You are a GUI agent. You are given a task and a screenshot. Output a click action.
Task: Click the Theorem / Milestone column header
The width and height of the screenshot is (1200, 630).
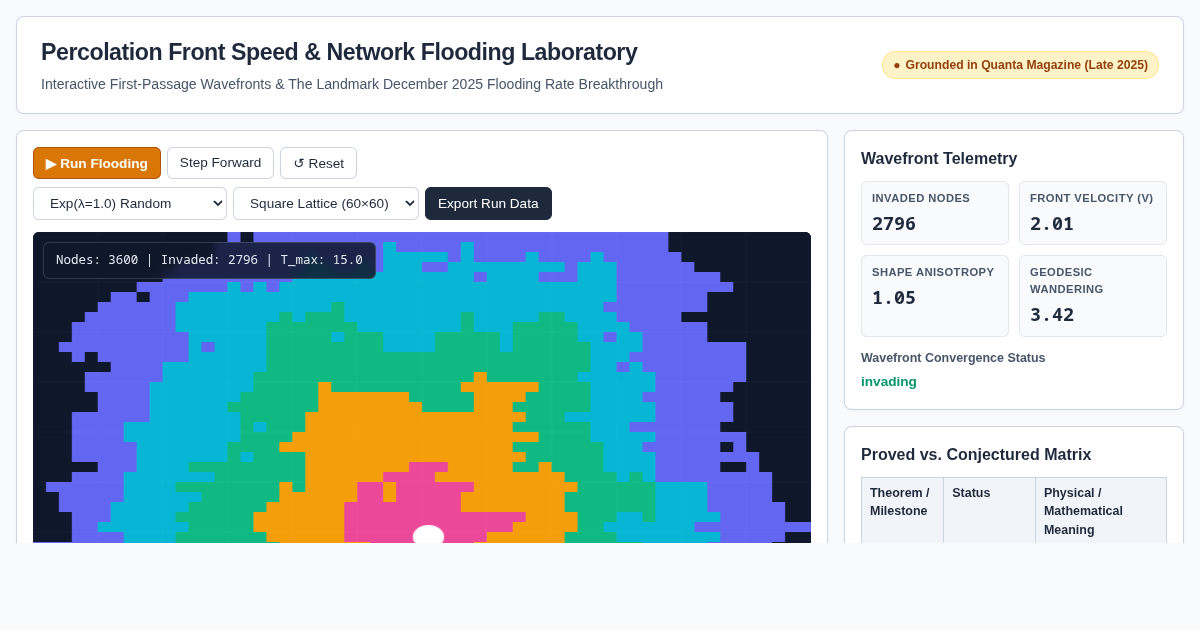[x=902, y=510]
